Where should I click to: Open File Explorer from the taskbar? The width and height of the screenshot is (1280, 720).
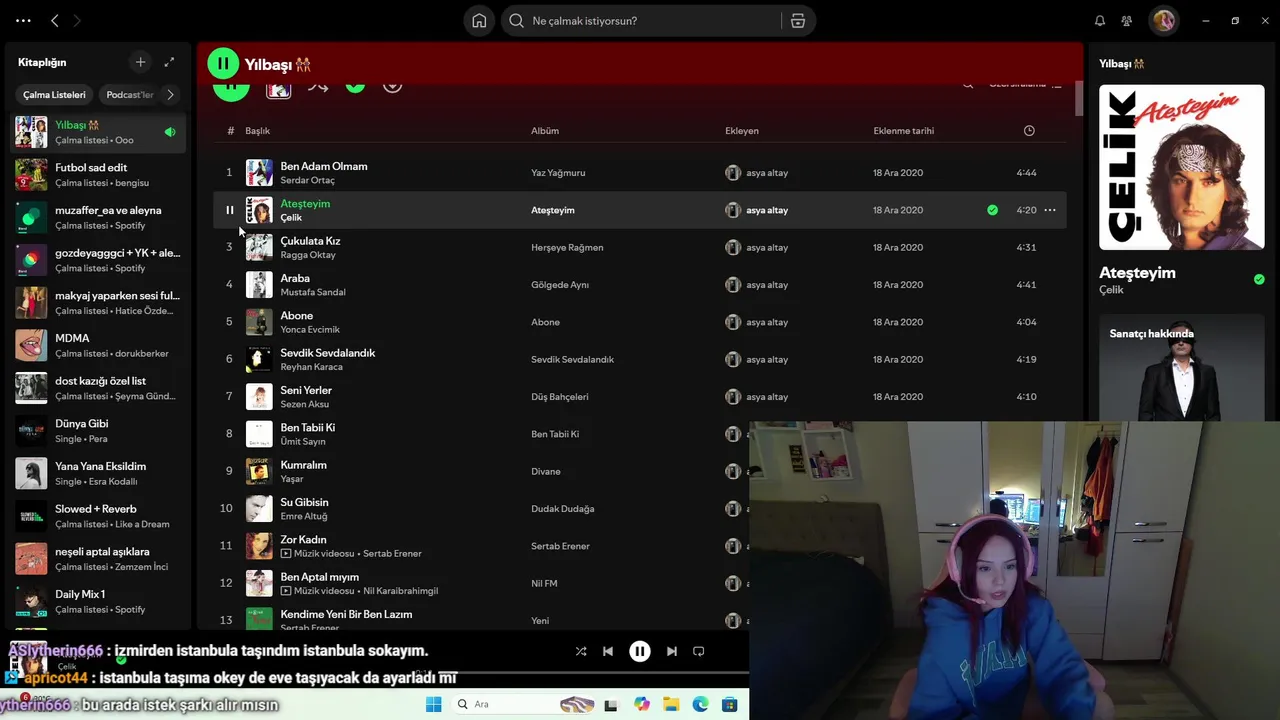pos(671,704)
